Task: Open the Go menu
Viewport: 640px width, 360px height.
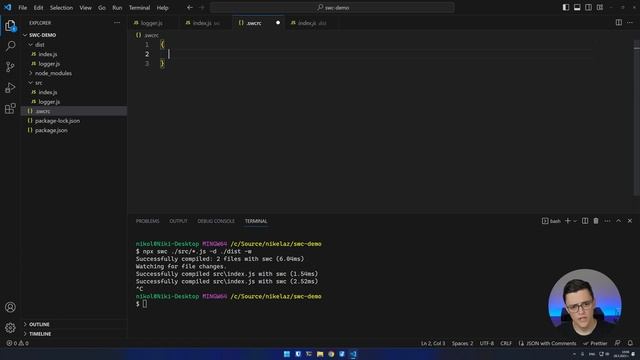Action: point(102,7)
